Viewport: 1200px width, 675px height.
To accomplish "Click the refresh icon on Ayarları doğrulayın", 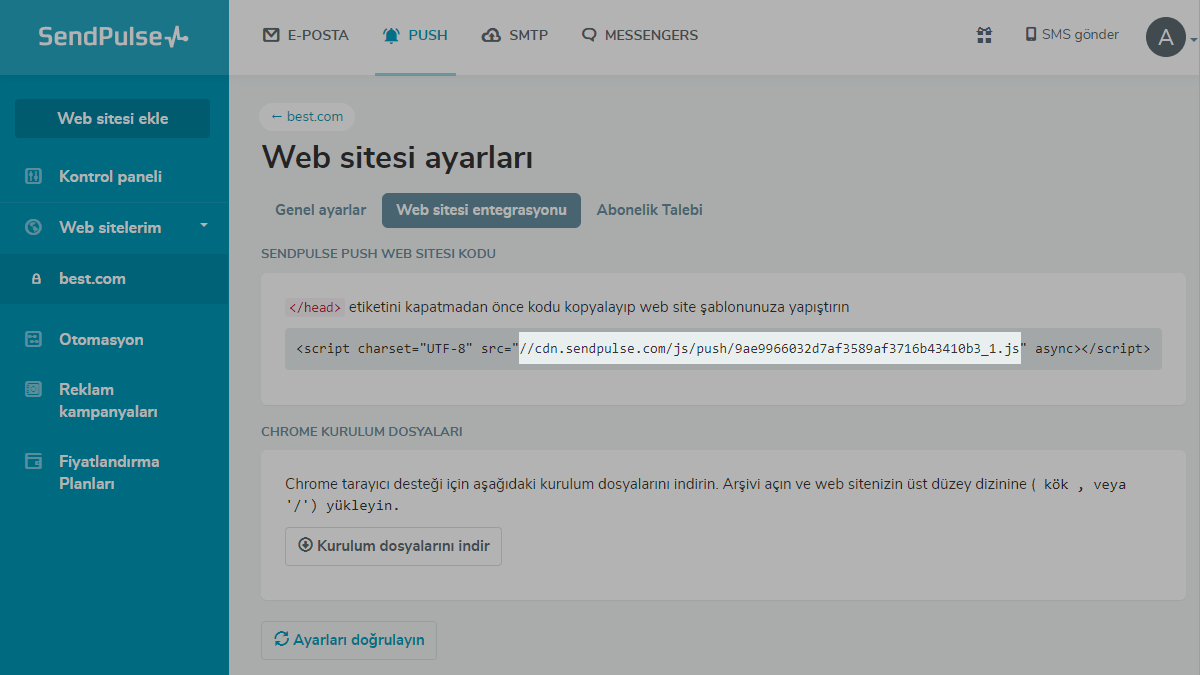I will click(281, 638).
